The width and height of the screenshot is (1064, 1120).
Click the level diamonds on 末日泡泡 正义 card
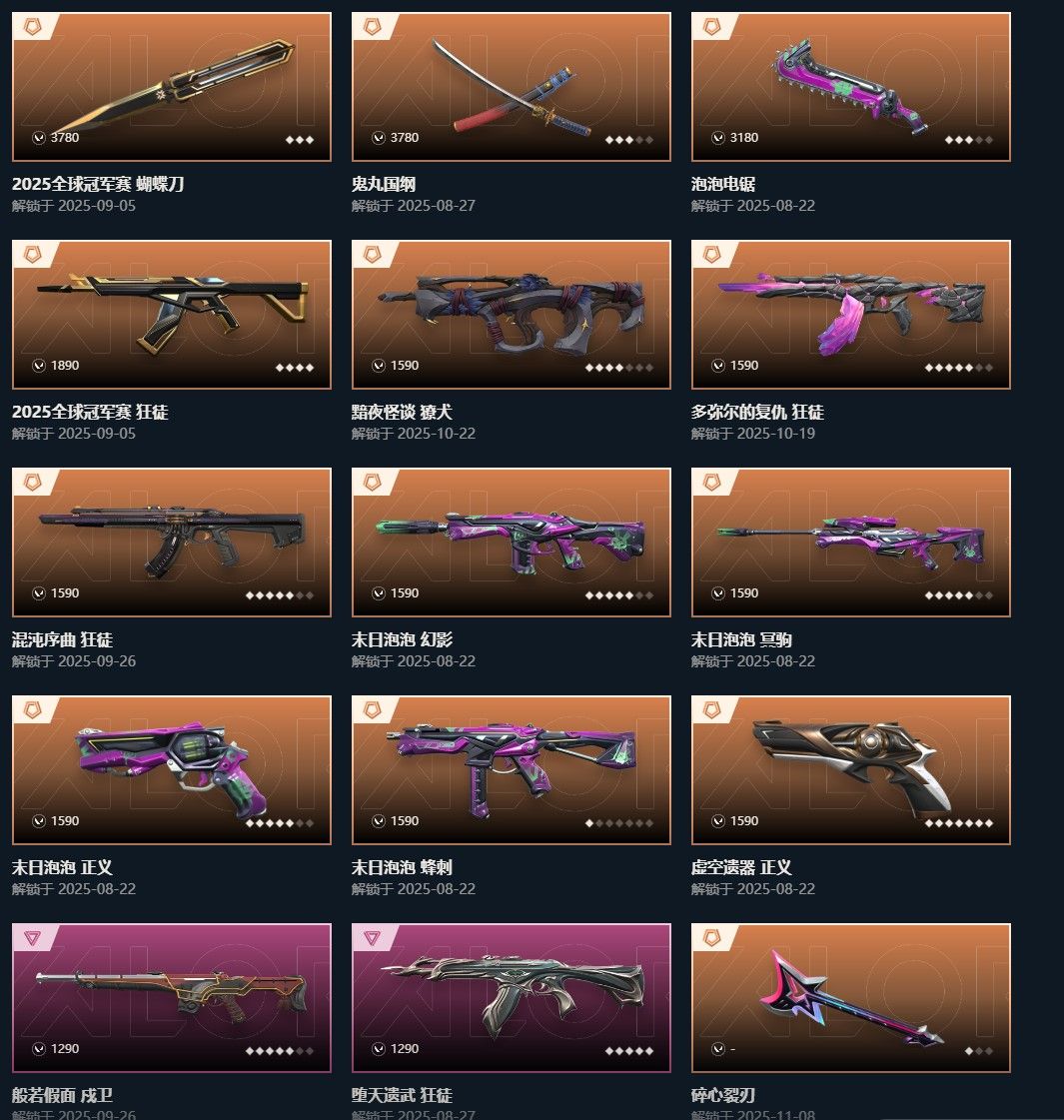pyautogui.click(x=279, y=823)
